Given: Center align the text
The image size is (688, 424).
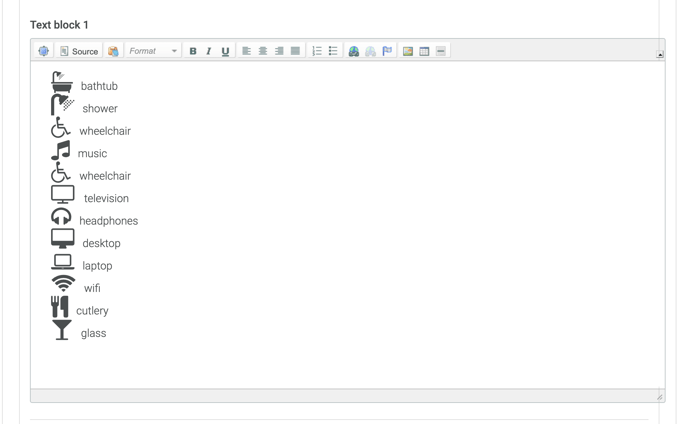Looking at the screenshot, I should point(263,51).
